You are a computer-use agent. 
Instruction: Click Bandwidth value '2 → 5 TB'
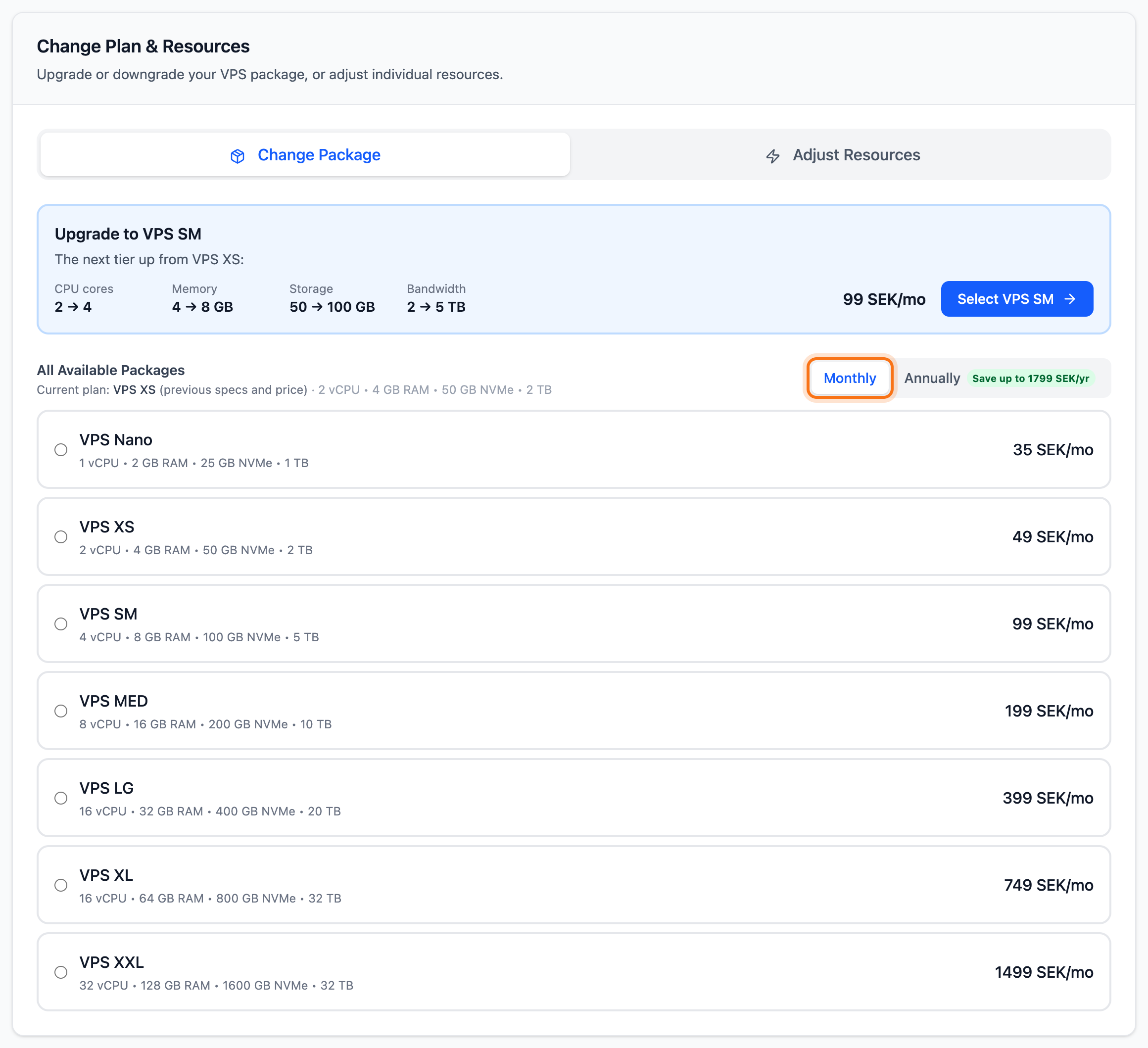[436, 307]
